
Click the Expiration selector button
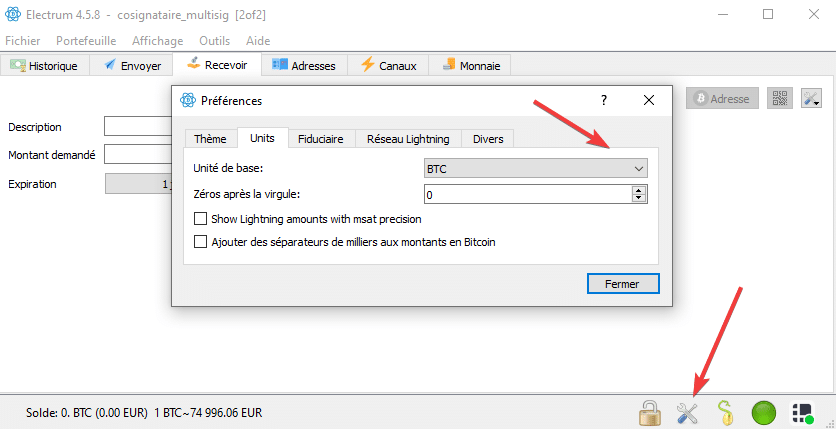point(138,184)
